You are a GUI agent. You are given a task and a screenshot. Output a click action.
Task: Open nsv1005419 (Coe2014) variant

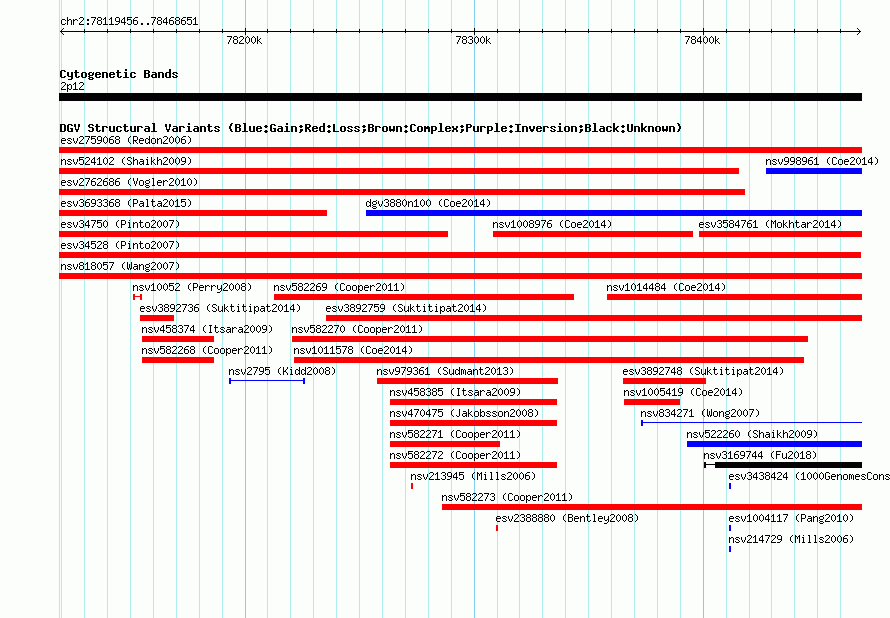click(x=683, y=392)
